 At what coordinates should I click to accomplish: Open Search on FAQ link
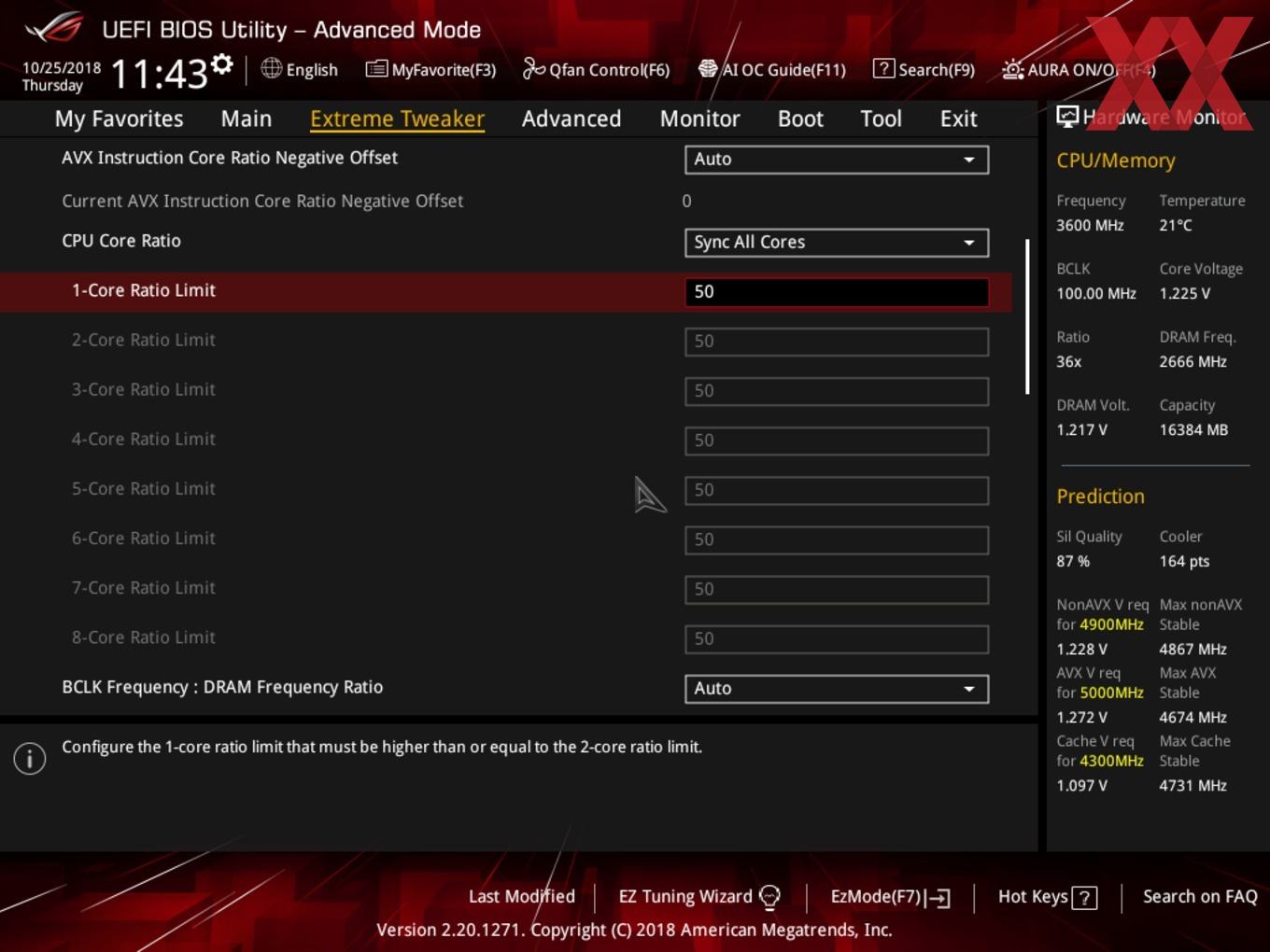(1200, 896)
